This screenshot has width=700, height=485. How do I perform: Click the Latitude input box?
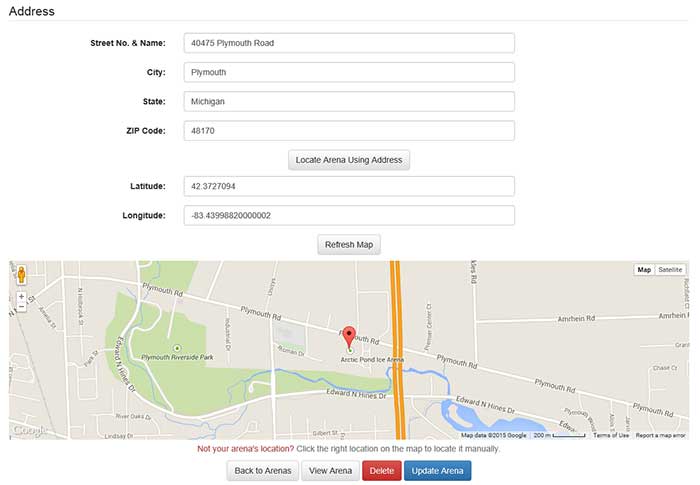[x=349, y=186]
